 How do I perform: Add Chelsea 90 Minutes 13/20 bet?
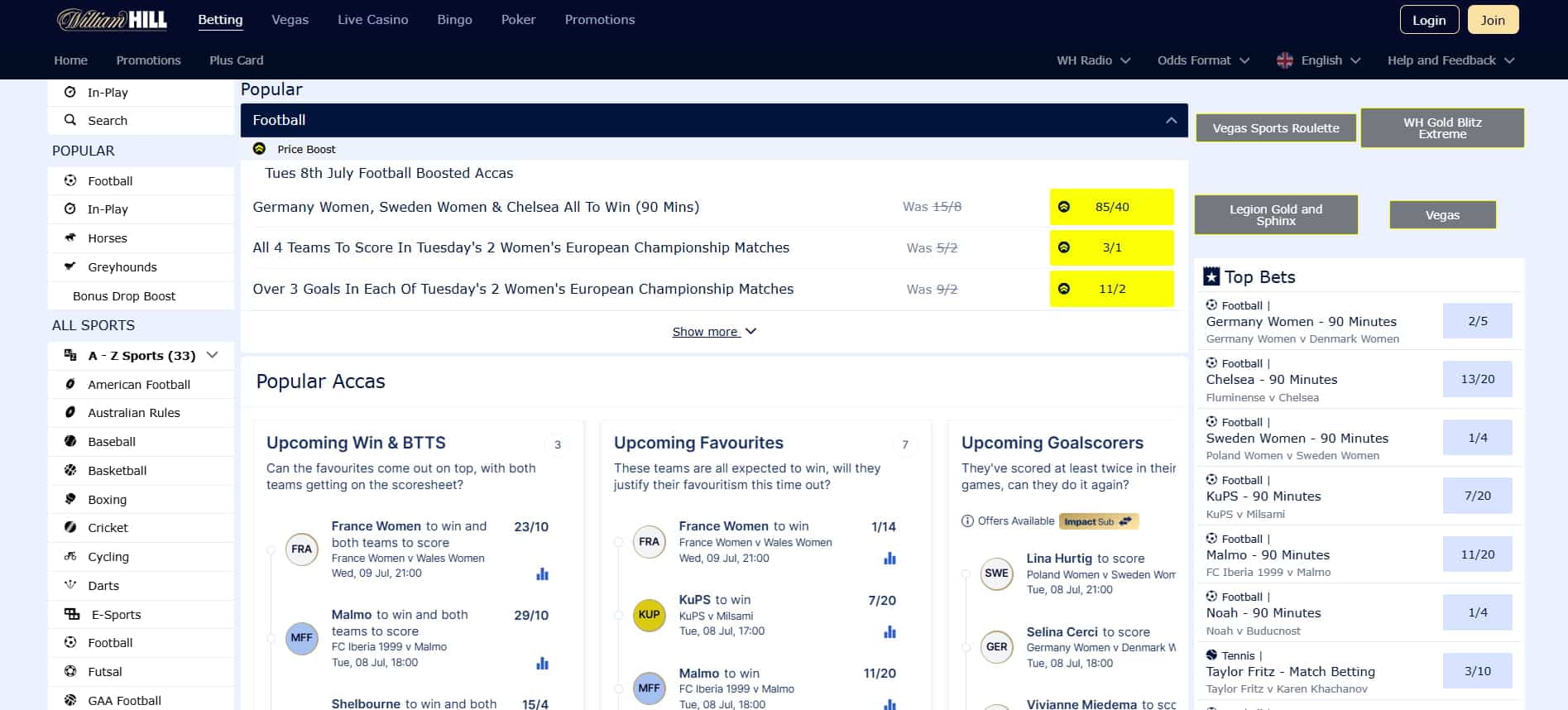(1477, 379)
